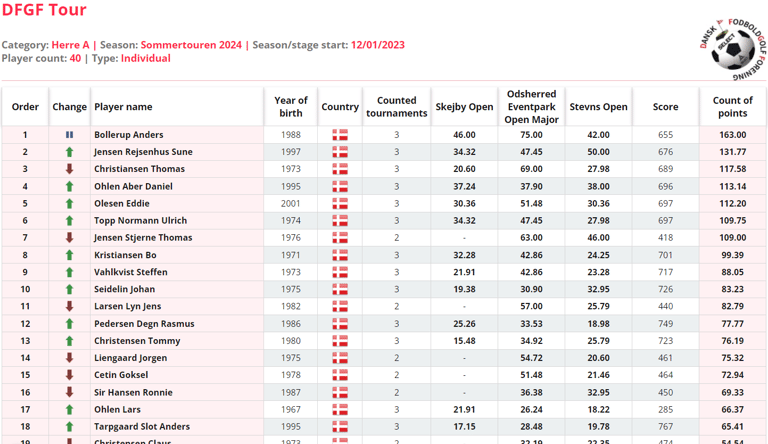Click the down arrow for Cetin Goksel
This screenshot has height=444, width=768.
70,375
